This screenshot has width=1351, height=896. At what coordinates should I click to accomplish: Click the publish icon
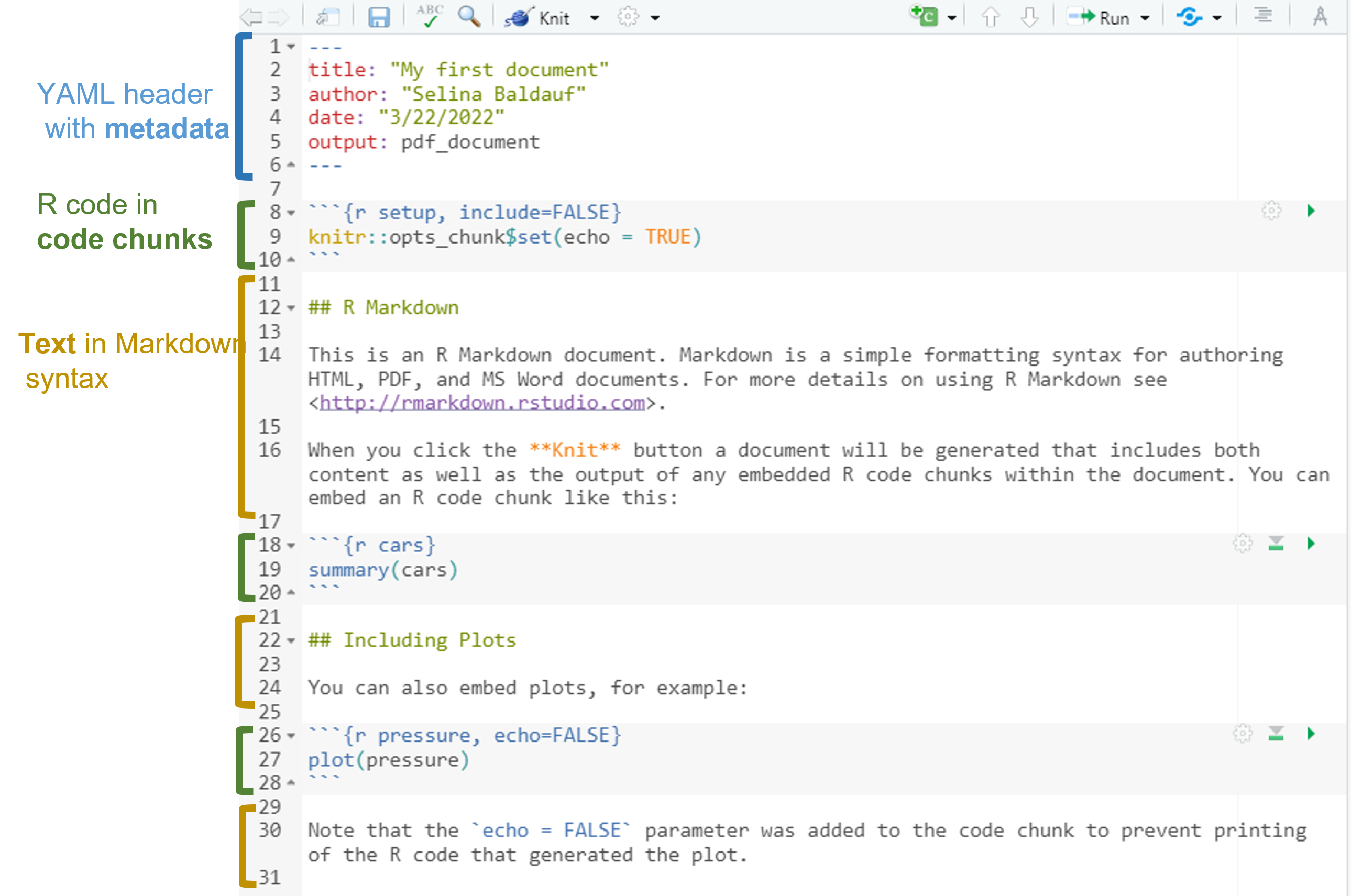pos(1189,17)
